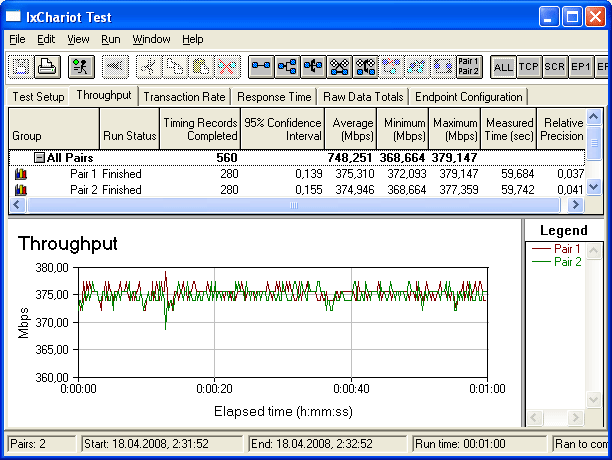The height and width of the screenshot is (460, 612).
Task: Click the disabled light-blue pairs icon
Action: 417,67
